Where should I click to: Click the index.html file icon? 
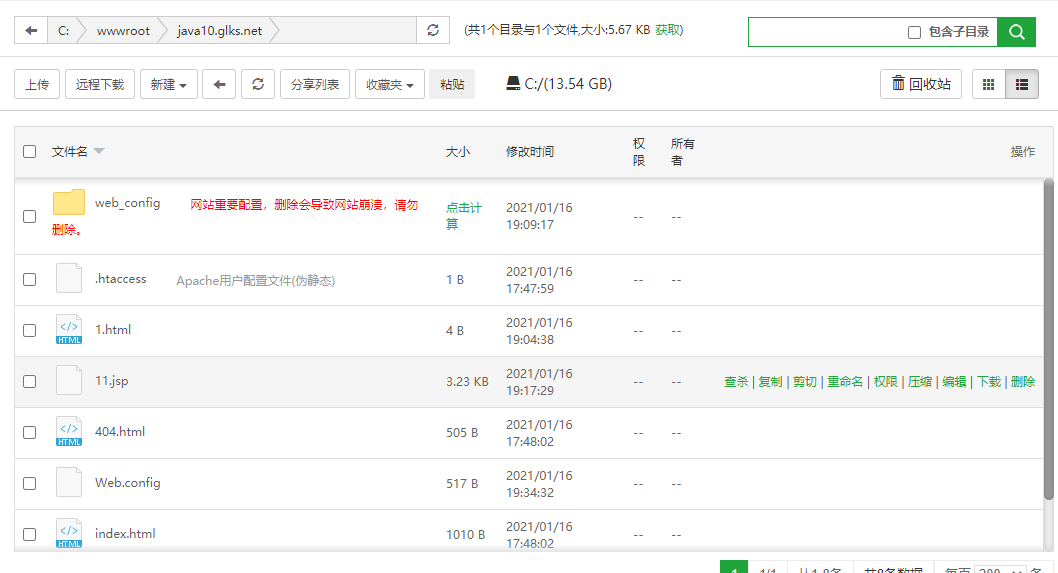pos(69,533)
